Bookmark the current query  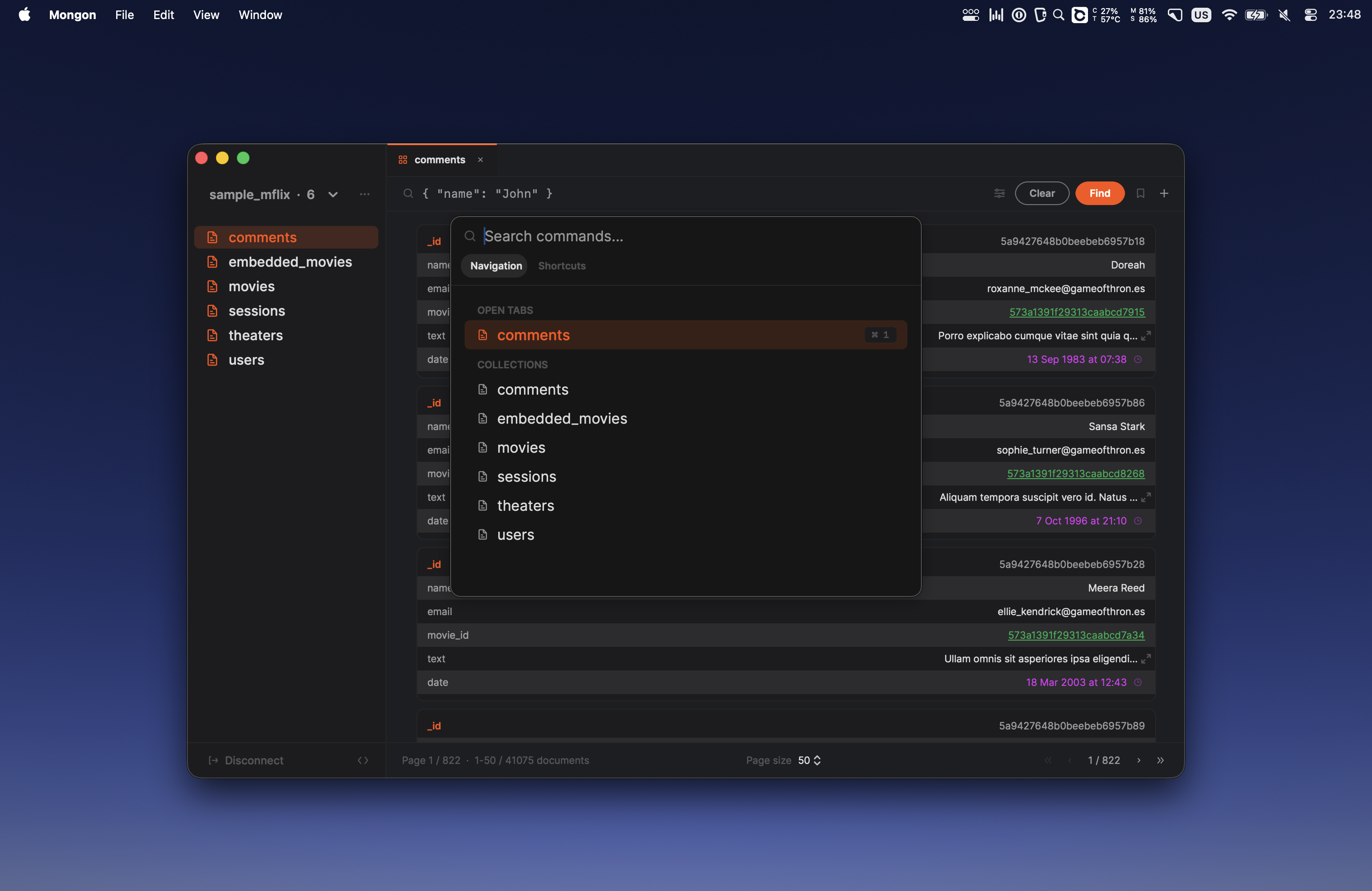tap(1140, 194)
